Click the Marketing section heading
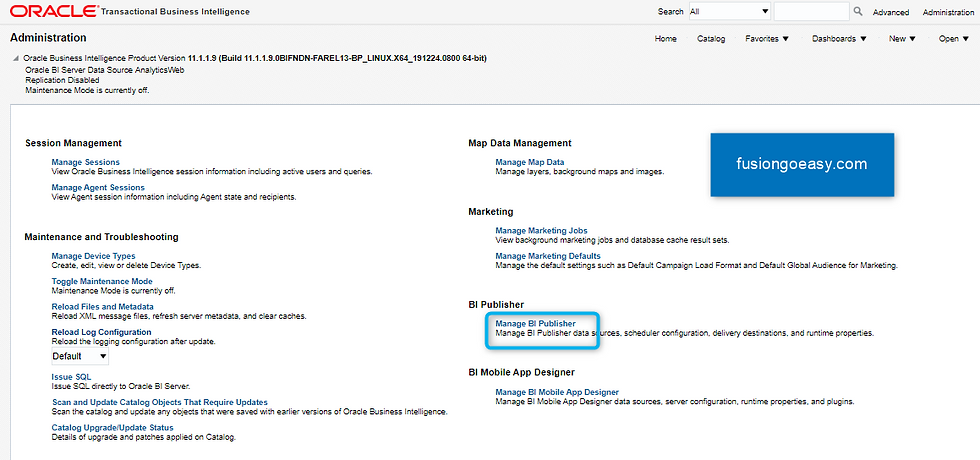980x460 pixels. [491, 212]
